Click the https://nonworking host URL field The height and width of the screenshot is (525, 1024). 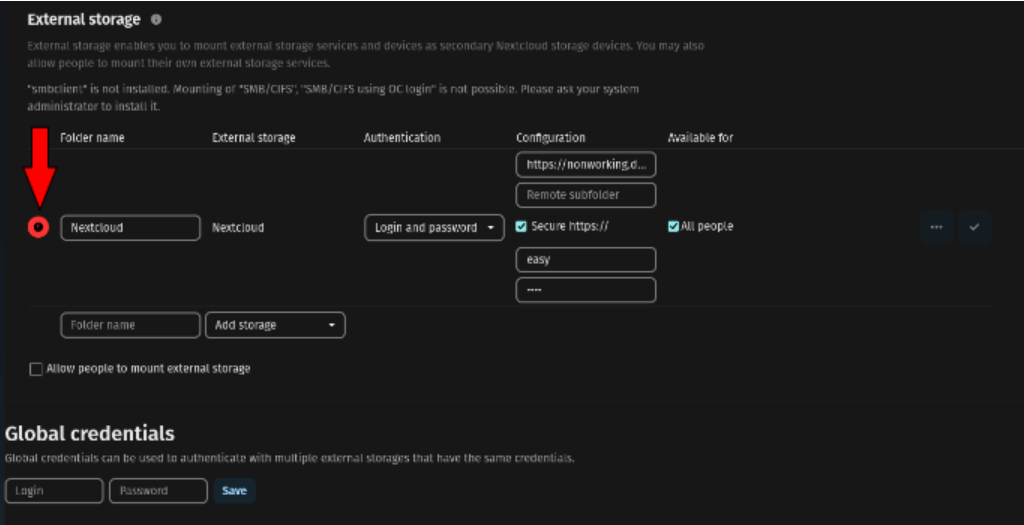pos(586,165)
